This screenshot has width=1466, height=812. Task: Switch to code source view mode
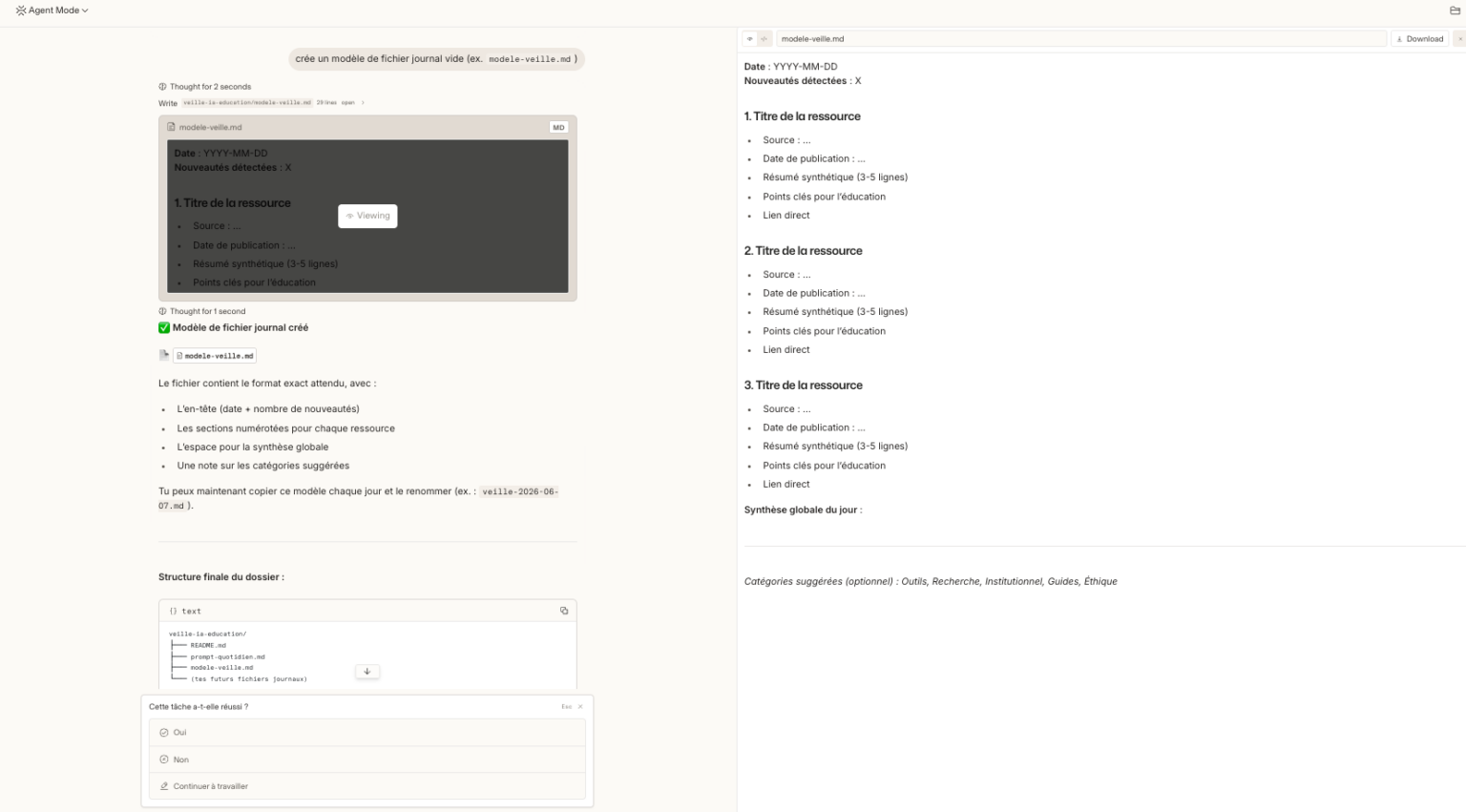[x=764, y=39]
